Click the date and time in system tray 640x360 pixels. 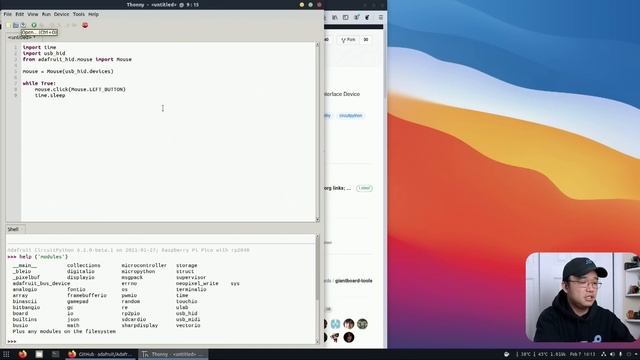(x=583, y=354)
